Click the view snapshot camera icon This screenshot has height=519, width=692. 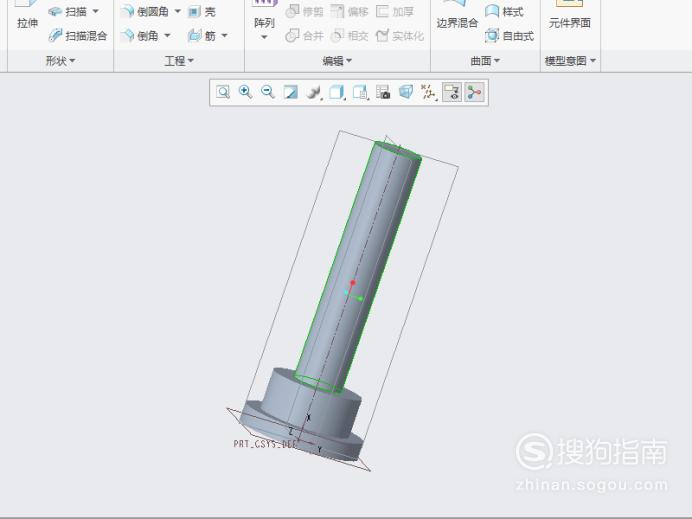[383, 92]
